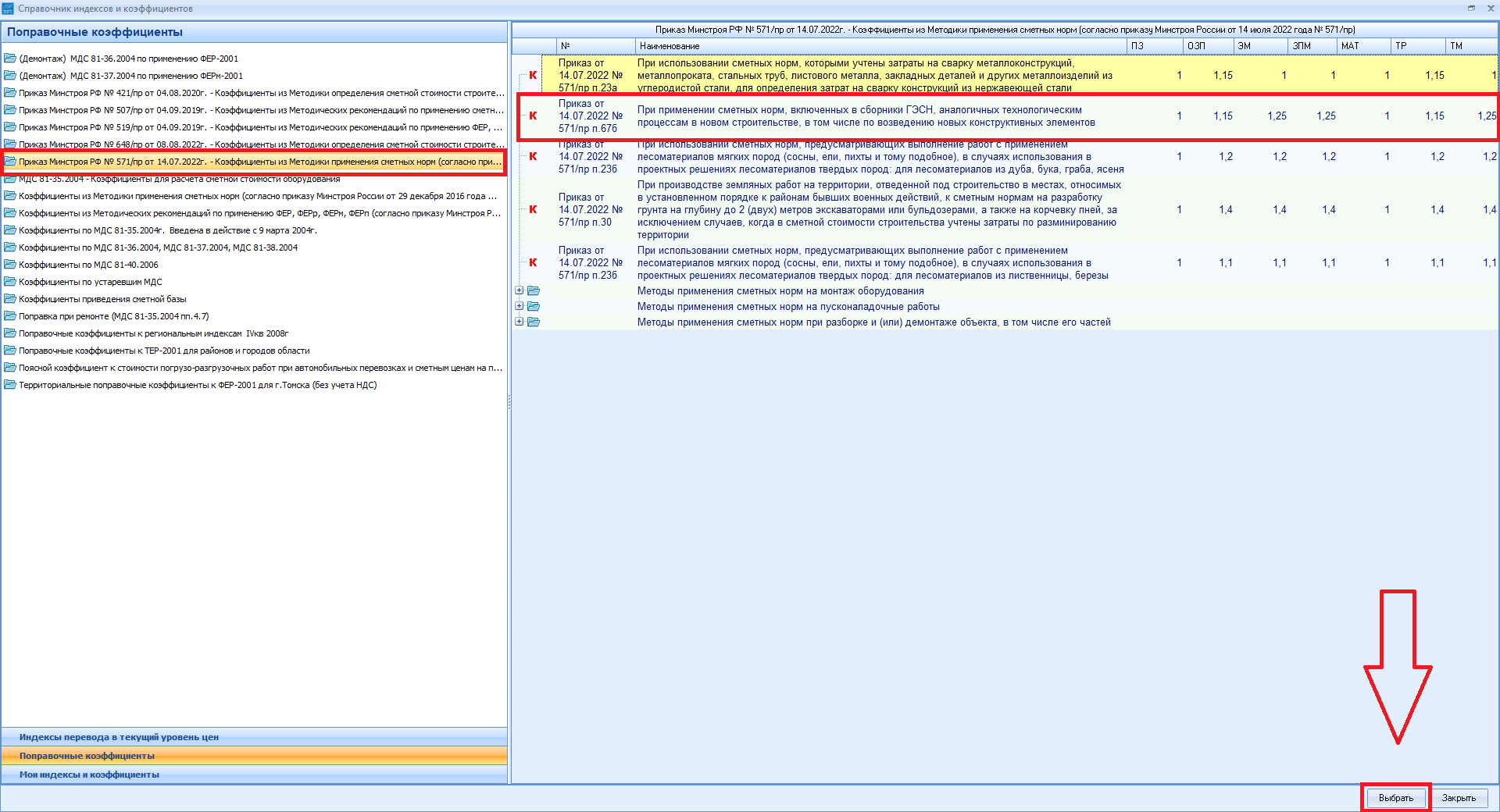Select row about 'сварку металлоконструкций'
Viewport: 1500px width, 812px height.
(1005, 76)
